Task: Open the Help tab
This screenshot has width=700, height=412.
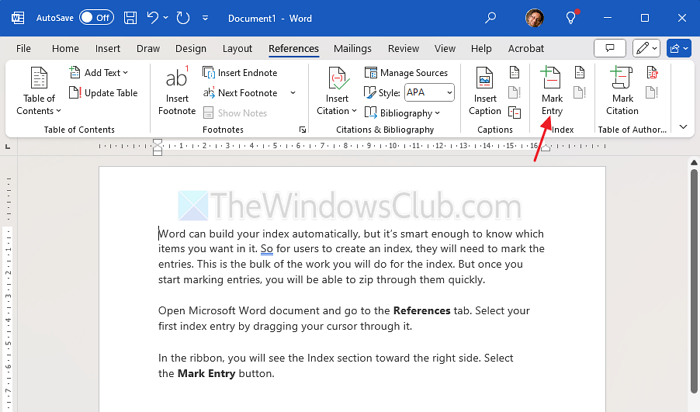Action: click(481, 48)
